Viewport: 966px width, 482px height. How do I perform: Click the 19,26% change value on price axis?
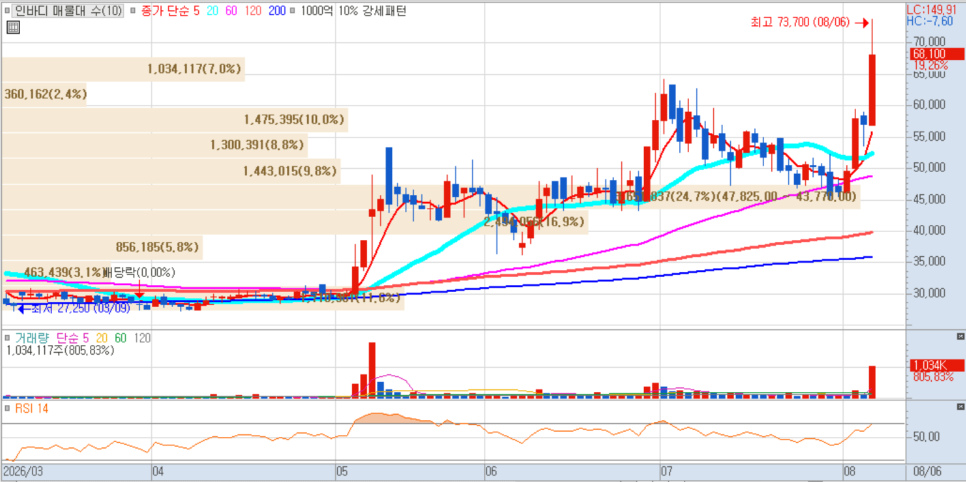coord(930,65)
